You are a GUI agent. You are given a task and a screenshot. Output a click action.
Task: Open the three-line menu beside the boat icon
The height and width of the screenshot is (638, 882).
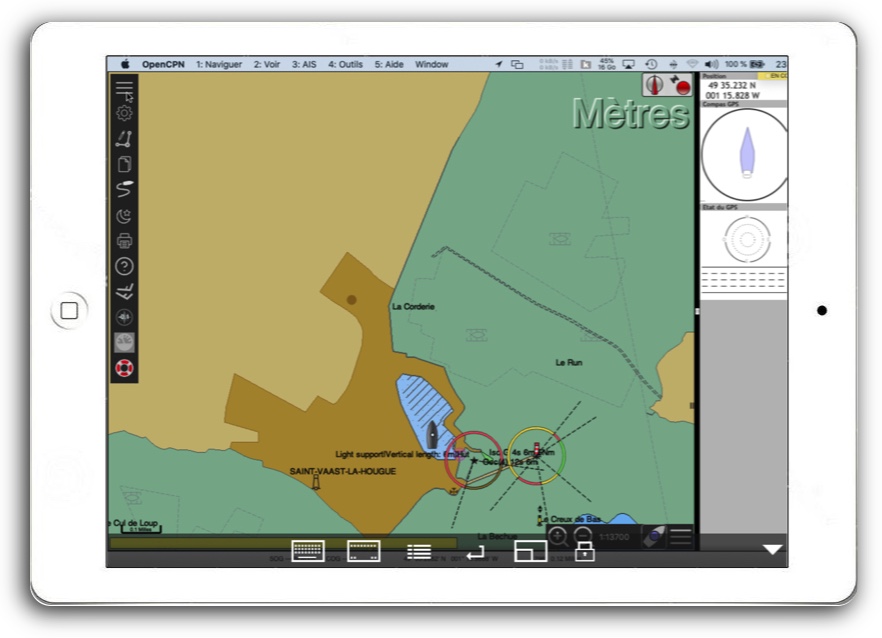point(681,537)
